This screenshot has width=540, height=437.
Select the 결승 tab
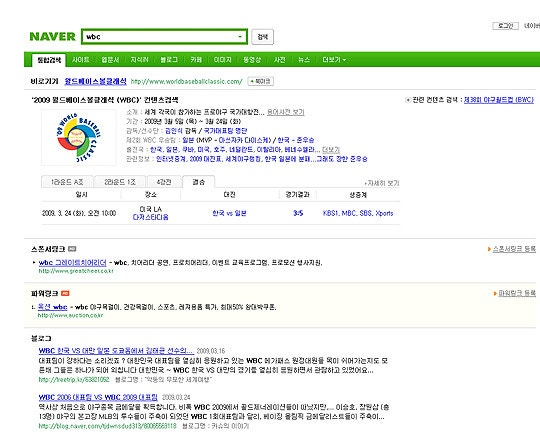pos(198,182)
